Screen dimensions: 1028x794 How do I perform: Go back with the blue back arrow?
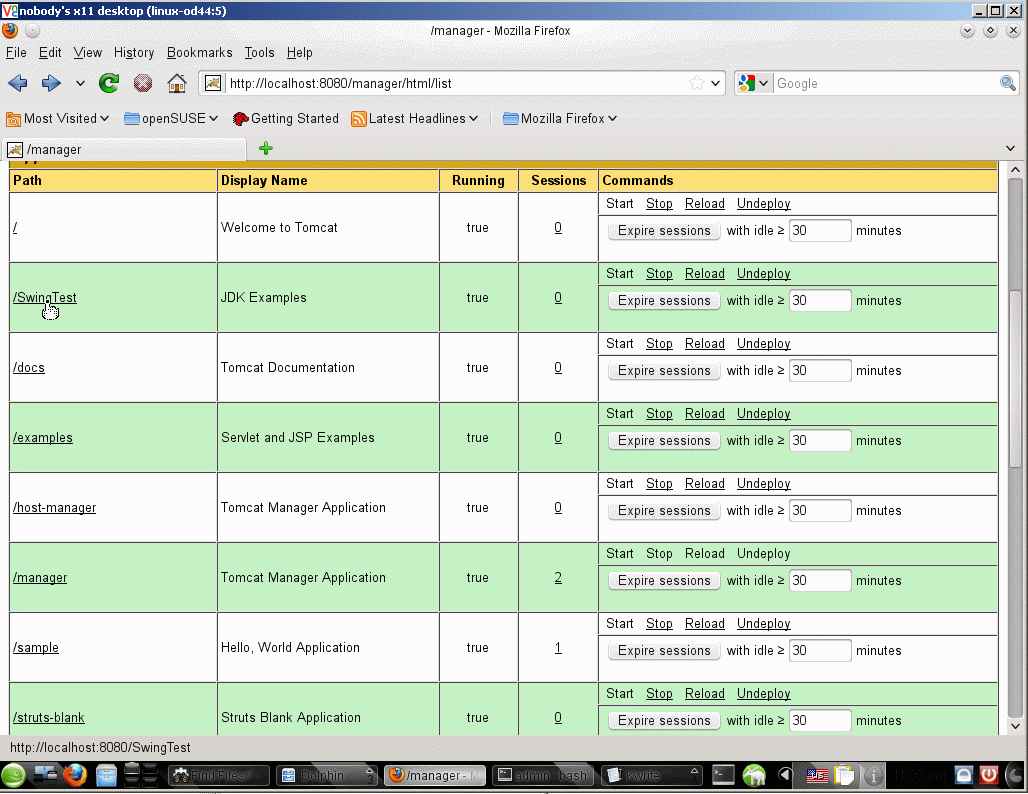(x=18, y=83)
